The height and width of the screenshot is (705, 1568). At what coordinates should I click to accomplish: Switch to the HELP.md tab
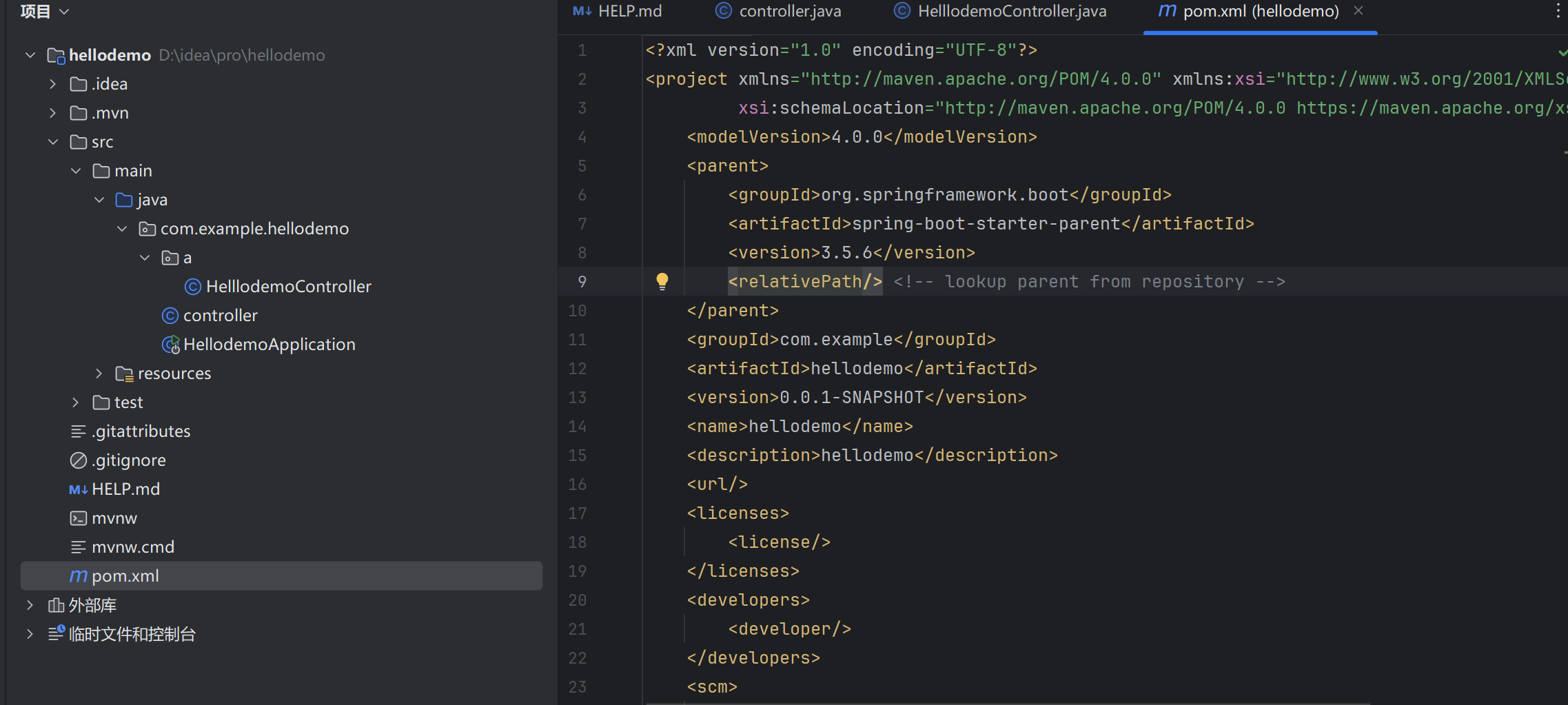click(629, 11)
